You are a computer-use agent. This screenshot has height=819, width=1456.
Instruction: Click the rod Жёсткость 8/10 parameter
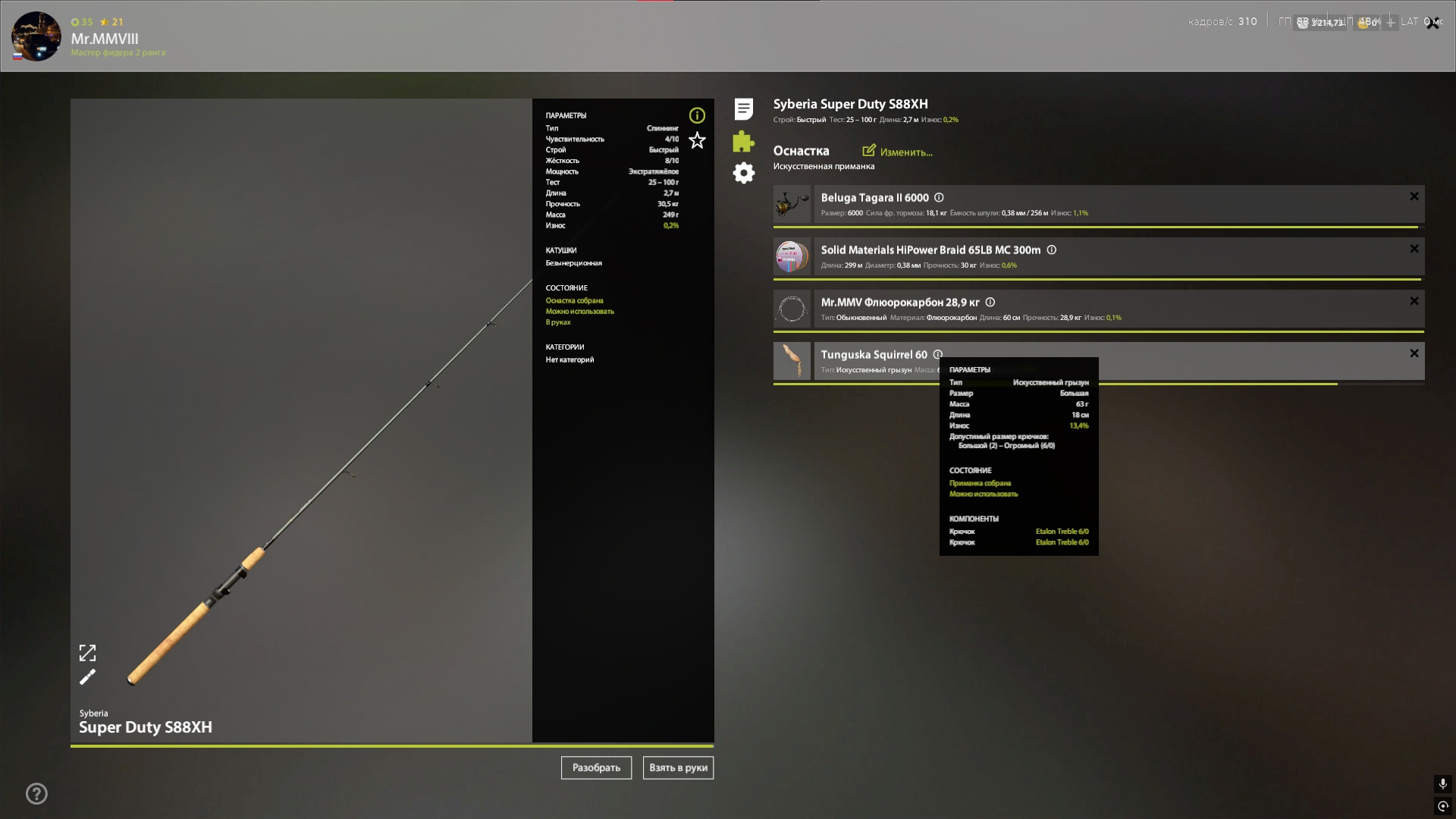tap(612, 161)
